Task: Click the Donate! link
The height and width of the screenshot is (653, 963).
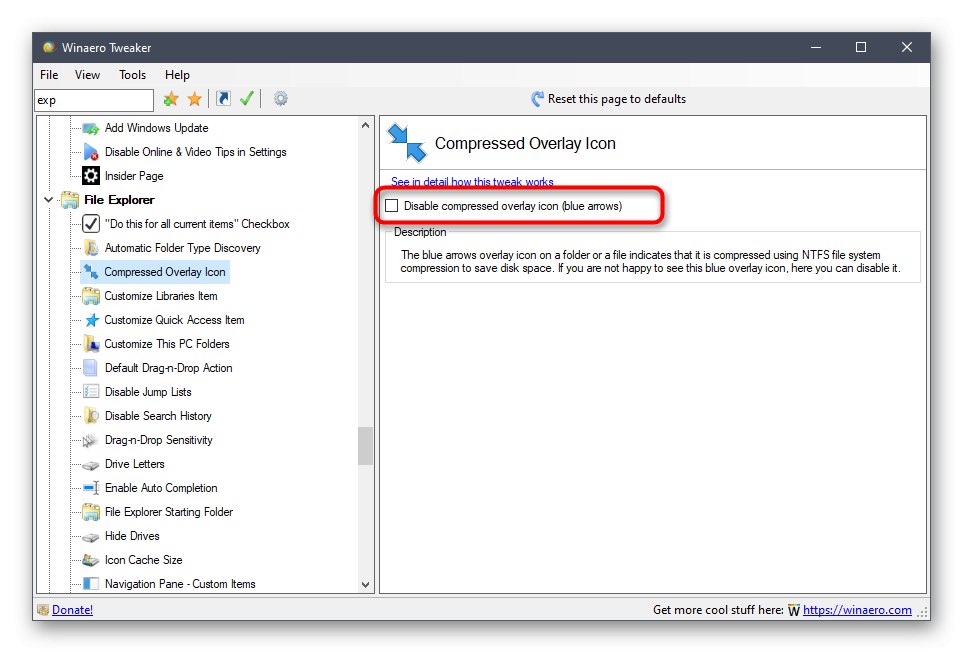Action: 72,610
